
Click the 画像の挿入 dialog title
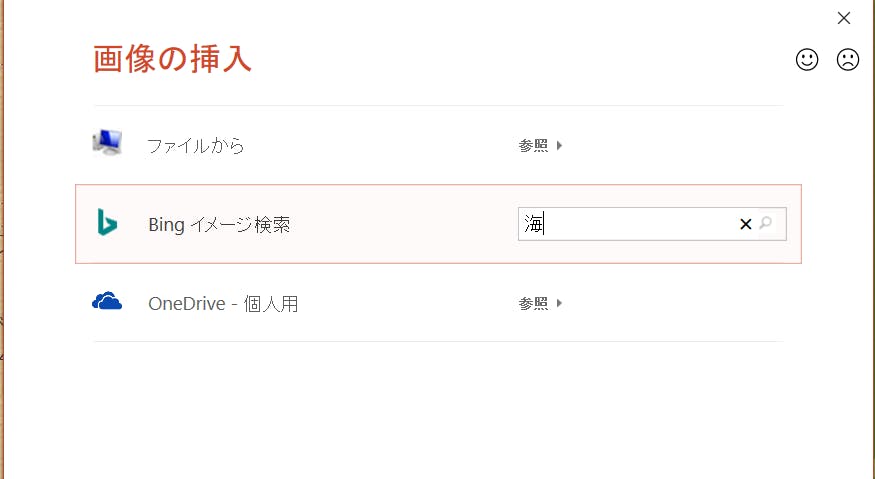click(172, 59)
